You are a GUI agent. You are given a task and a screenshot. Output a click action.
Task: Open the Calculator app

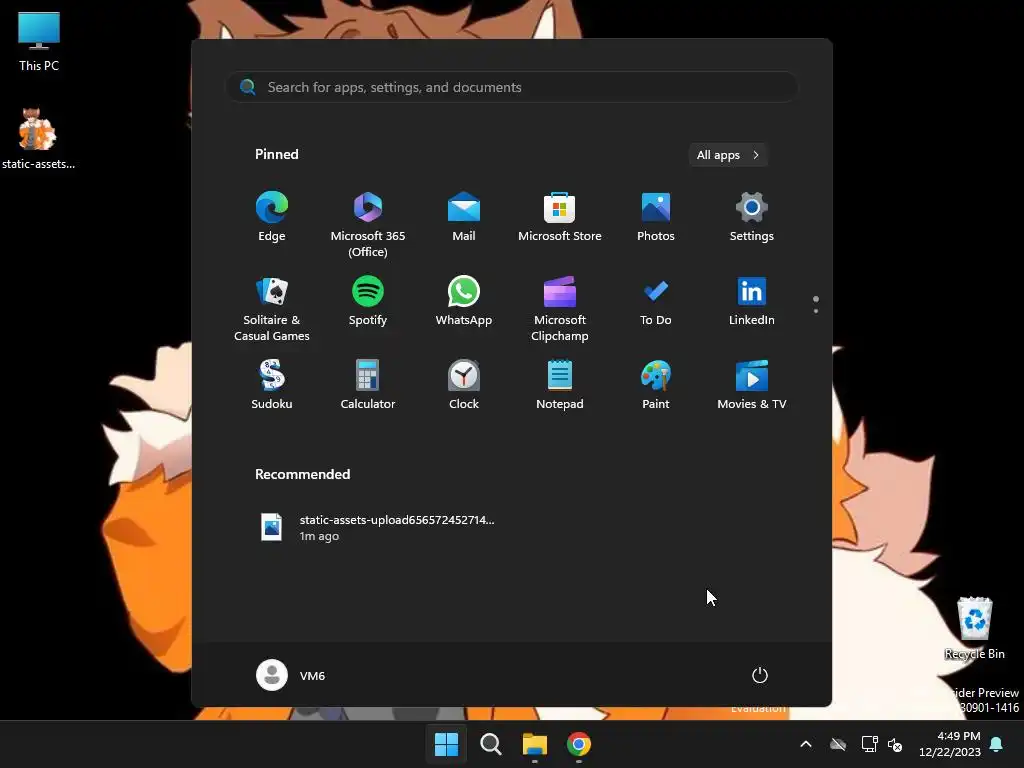(x=368, y=385)
